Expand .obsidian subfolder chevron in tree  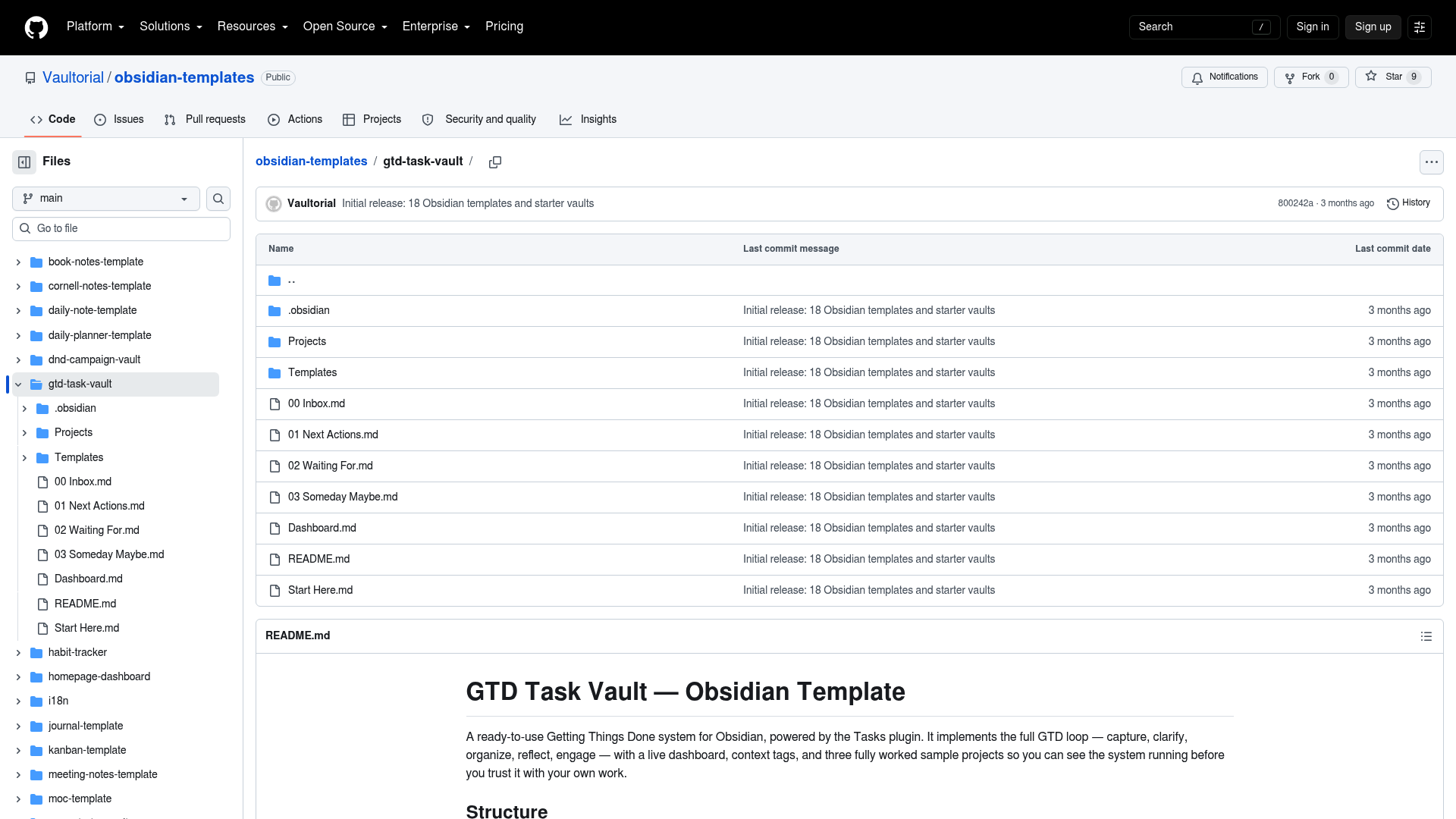tap(24, 409)
